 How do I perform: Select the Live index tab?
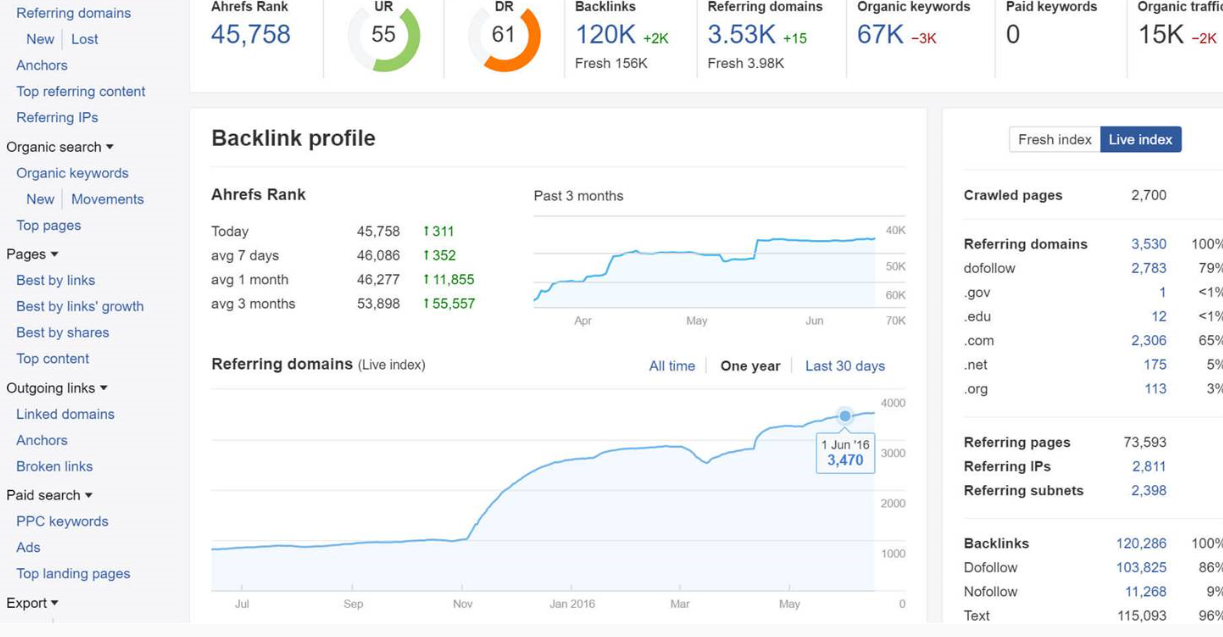click(x=1140, y=139)
